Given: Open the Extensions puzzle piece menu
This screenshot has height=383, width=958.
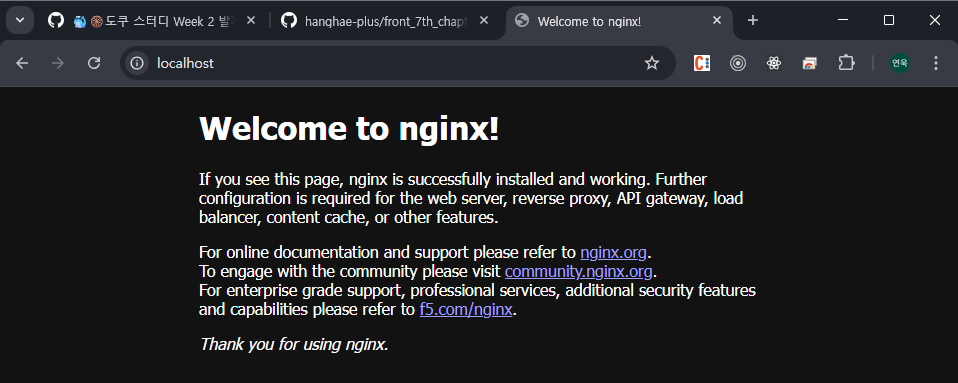Looking at the screenshot, I should 846,63.
